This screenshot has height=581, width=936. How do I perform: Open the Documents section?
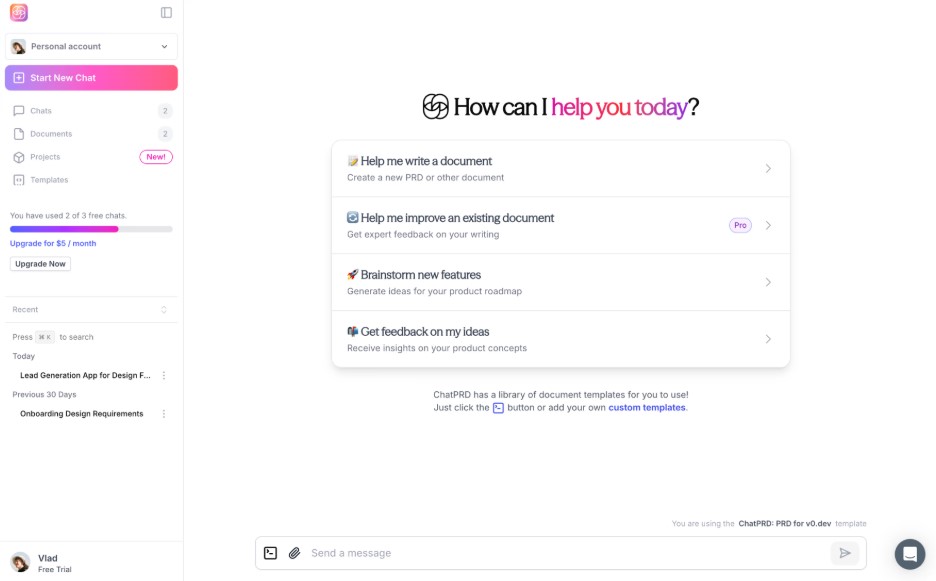click(51, 134)
